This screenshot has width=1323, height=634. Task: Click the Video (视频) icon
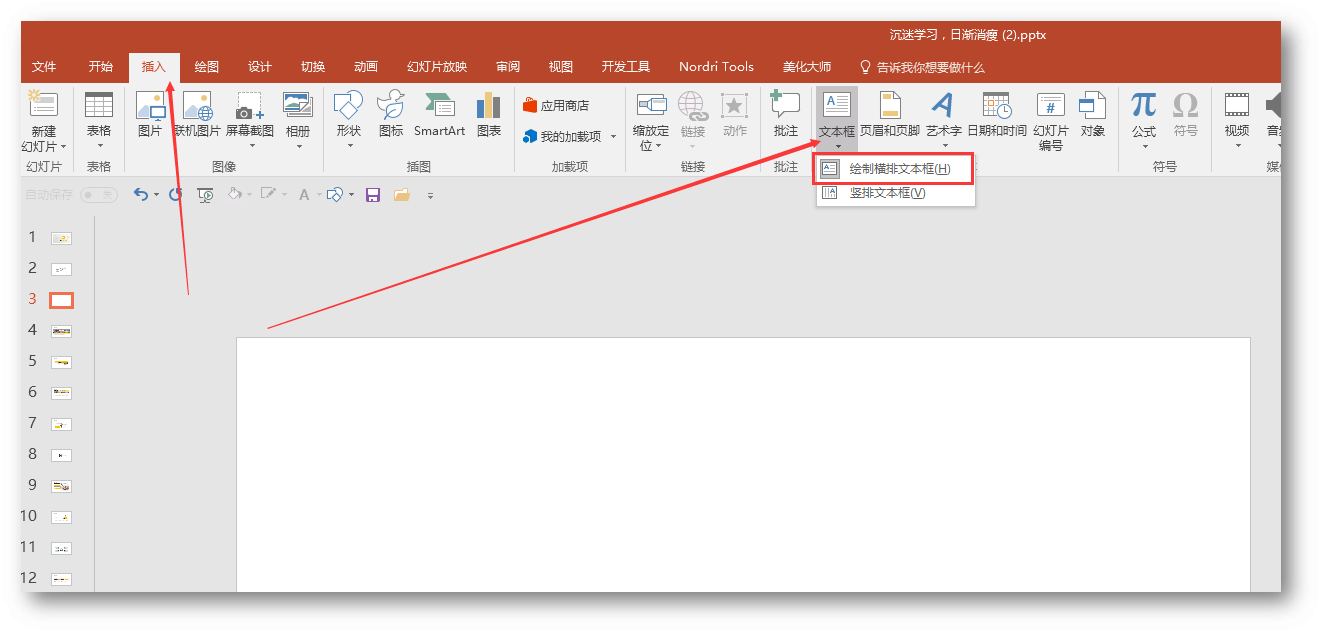1237,105
